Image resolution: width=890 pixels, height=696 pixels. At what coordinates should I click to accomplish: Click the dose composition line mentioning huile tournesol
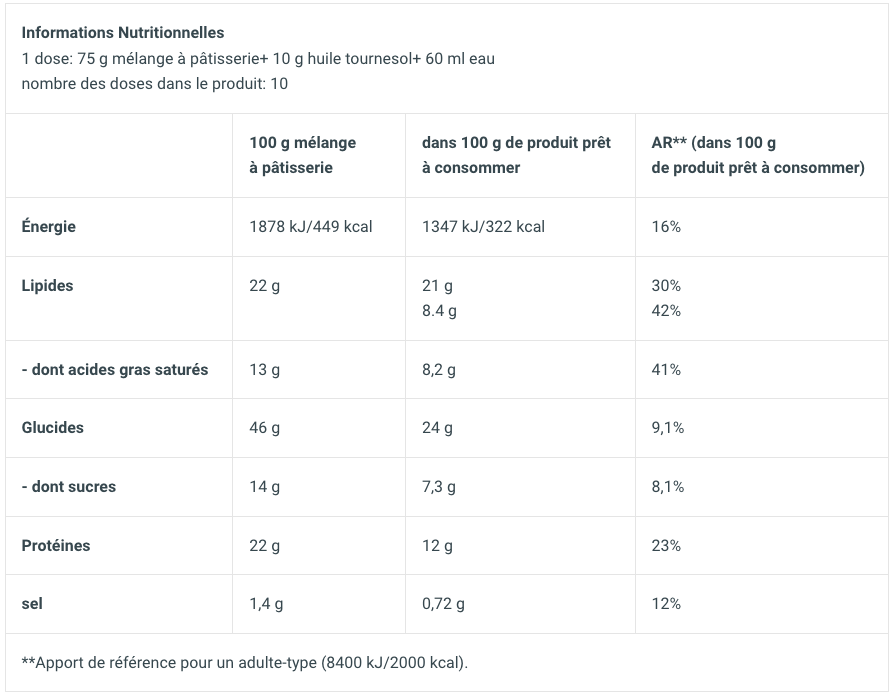(258, 58)
